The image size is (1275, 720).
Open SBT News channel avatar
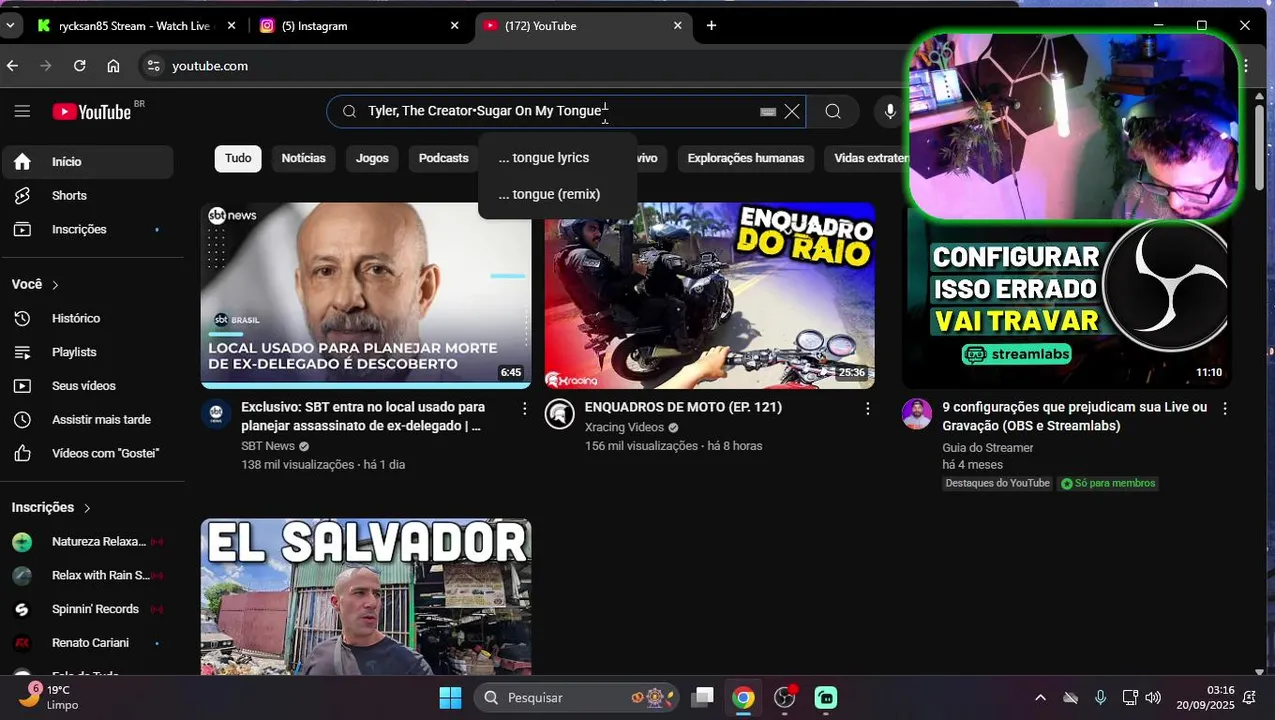coord(216,414)
